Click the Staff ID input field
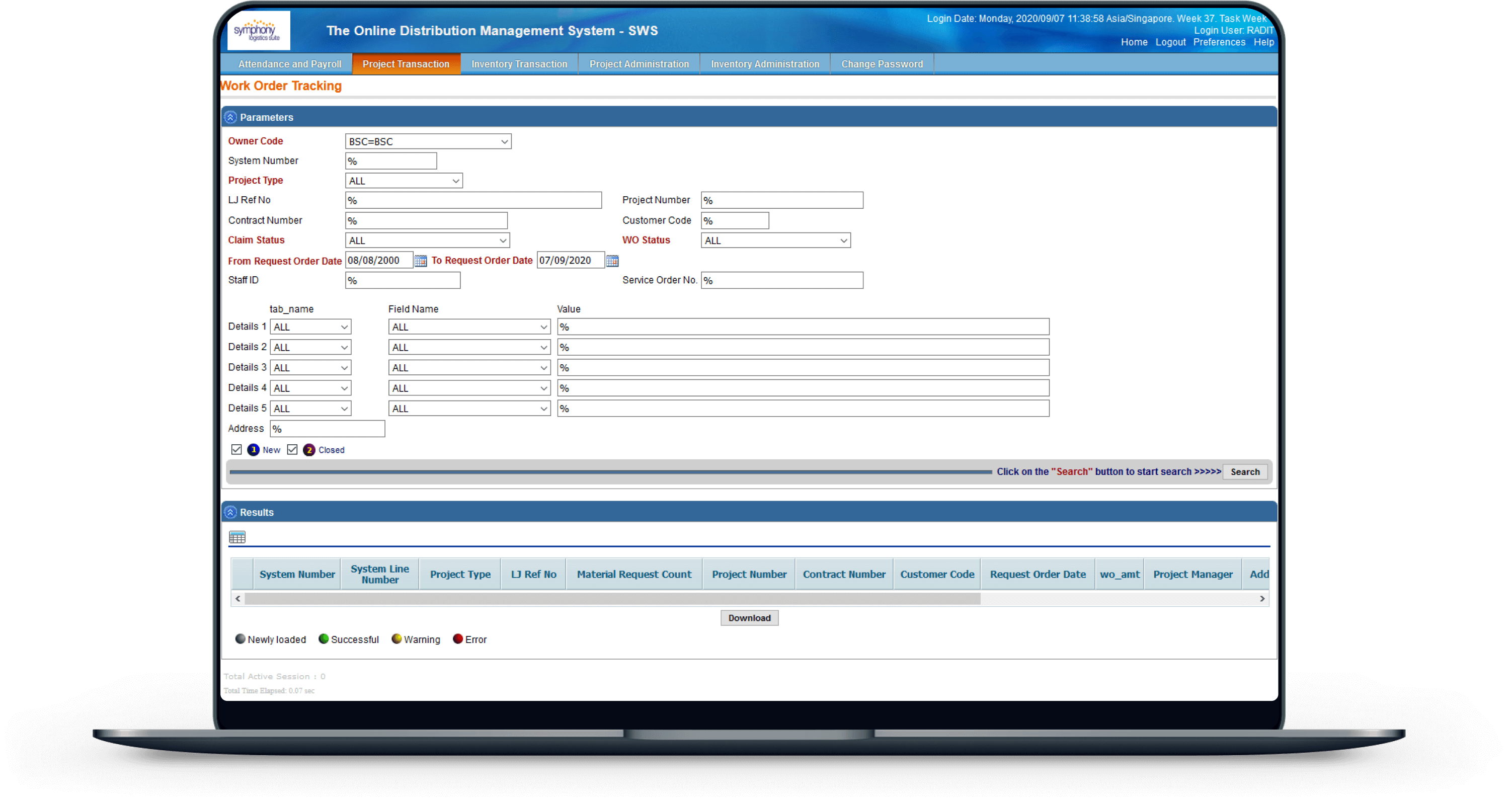 tap(403, 281)
